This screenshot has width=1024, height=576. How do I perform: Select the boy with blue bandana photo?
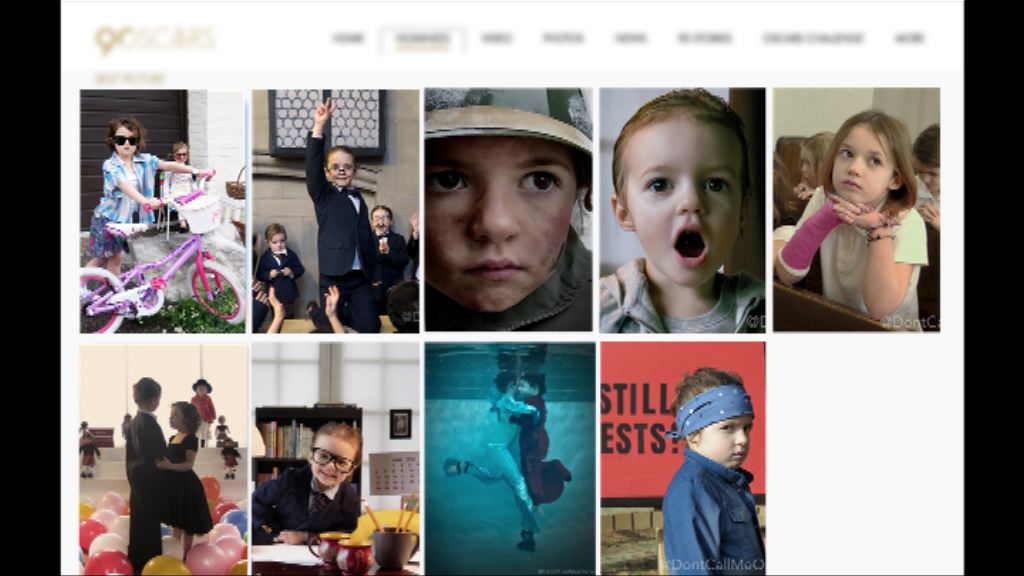tap(682, 459)
